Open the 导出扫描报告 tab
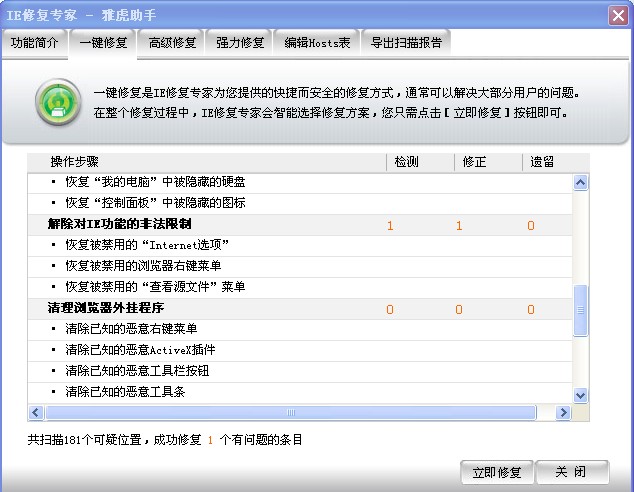The height and width of the screenshot is (492, 634). (406, 43)
